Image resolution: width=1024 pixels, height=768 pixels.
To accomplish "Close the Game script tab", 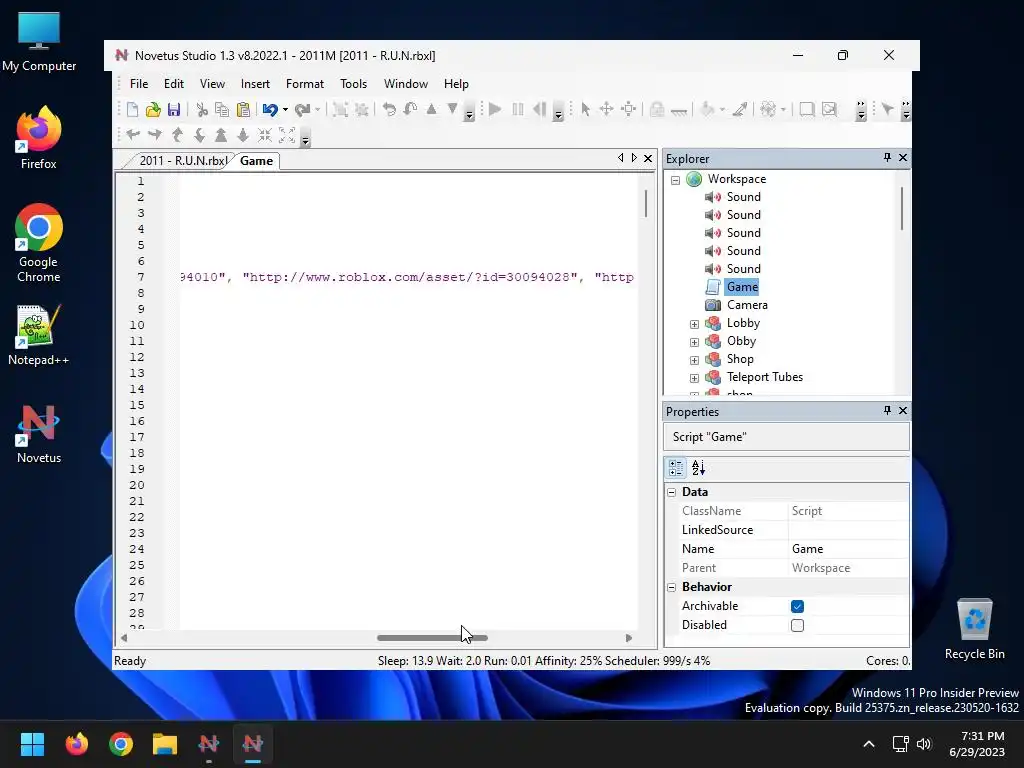I will pos(648,158).
